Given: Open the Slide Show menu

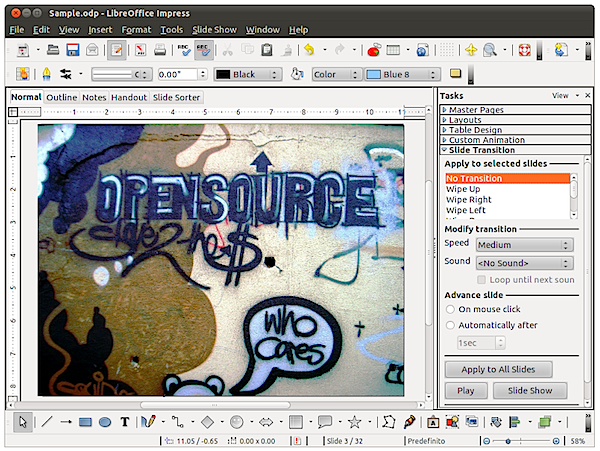Looking at the screenshot, I should coord(214,30).
